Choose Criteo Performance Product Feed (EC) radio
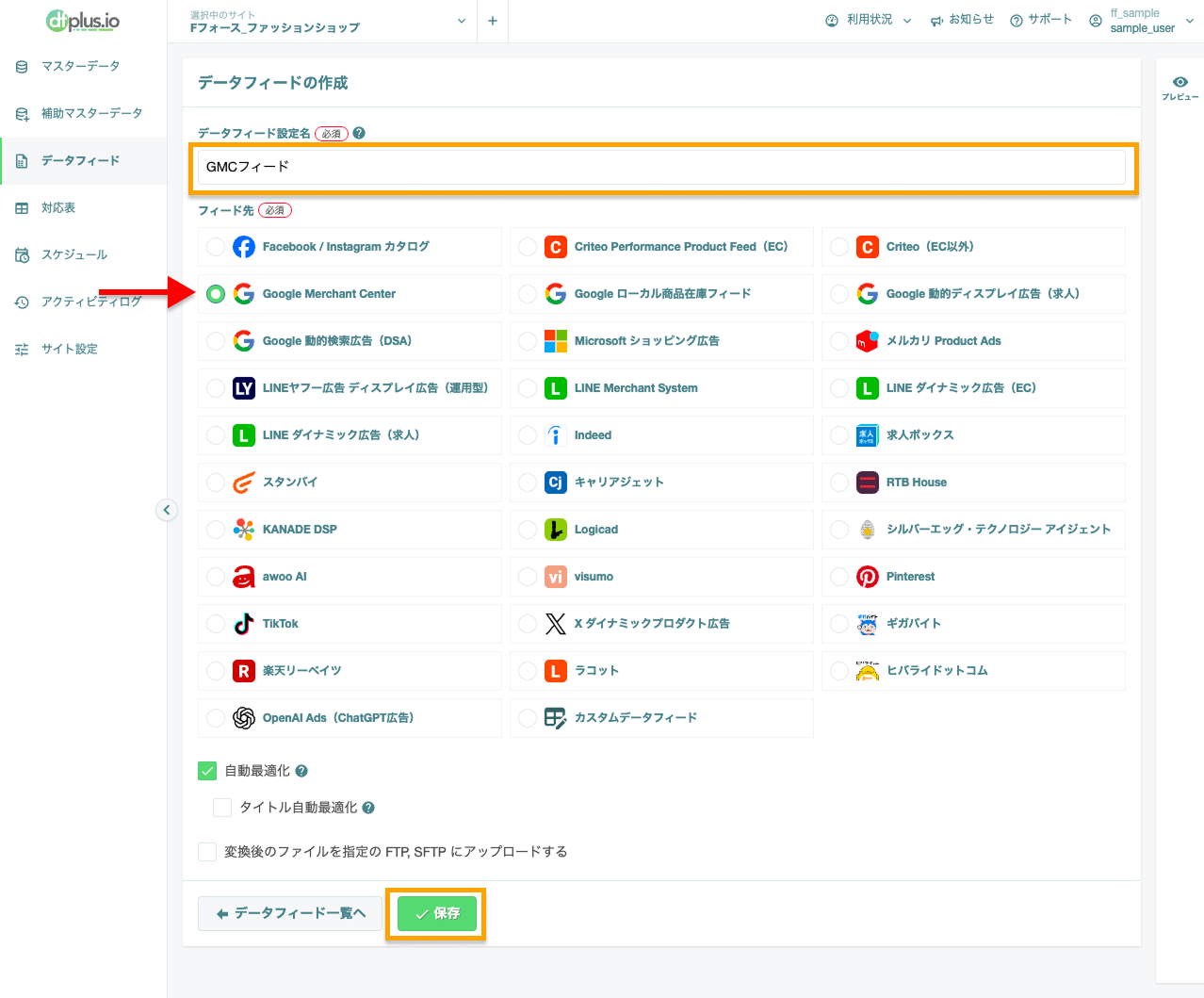Screen dimensions: 1204x998 tap(528, 247)
